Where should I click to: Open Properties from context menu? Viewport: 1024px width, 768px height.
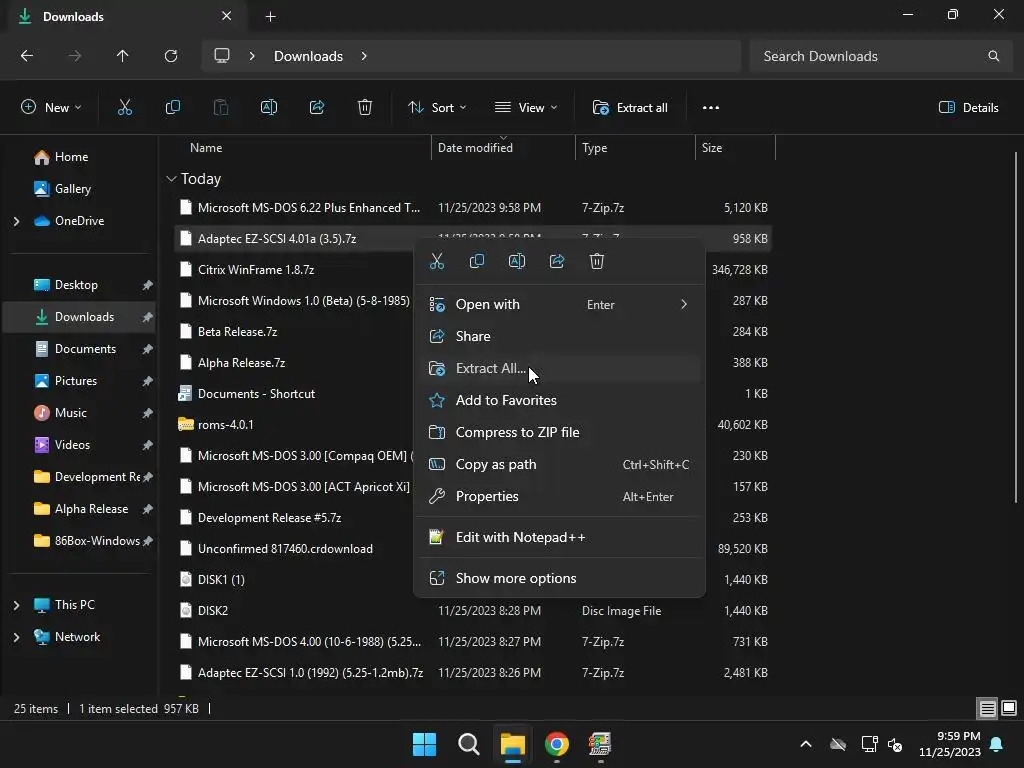(560, 496)
